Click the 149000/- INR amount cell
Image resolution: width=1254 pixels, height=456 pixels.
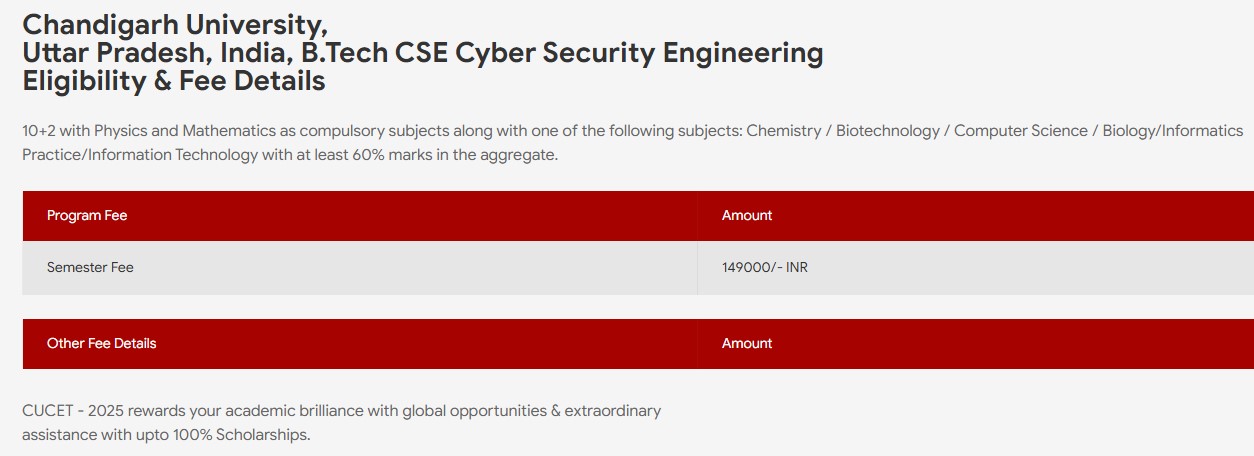(x=765, y=267)
